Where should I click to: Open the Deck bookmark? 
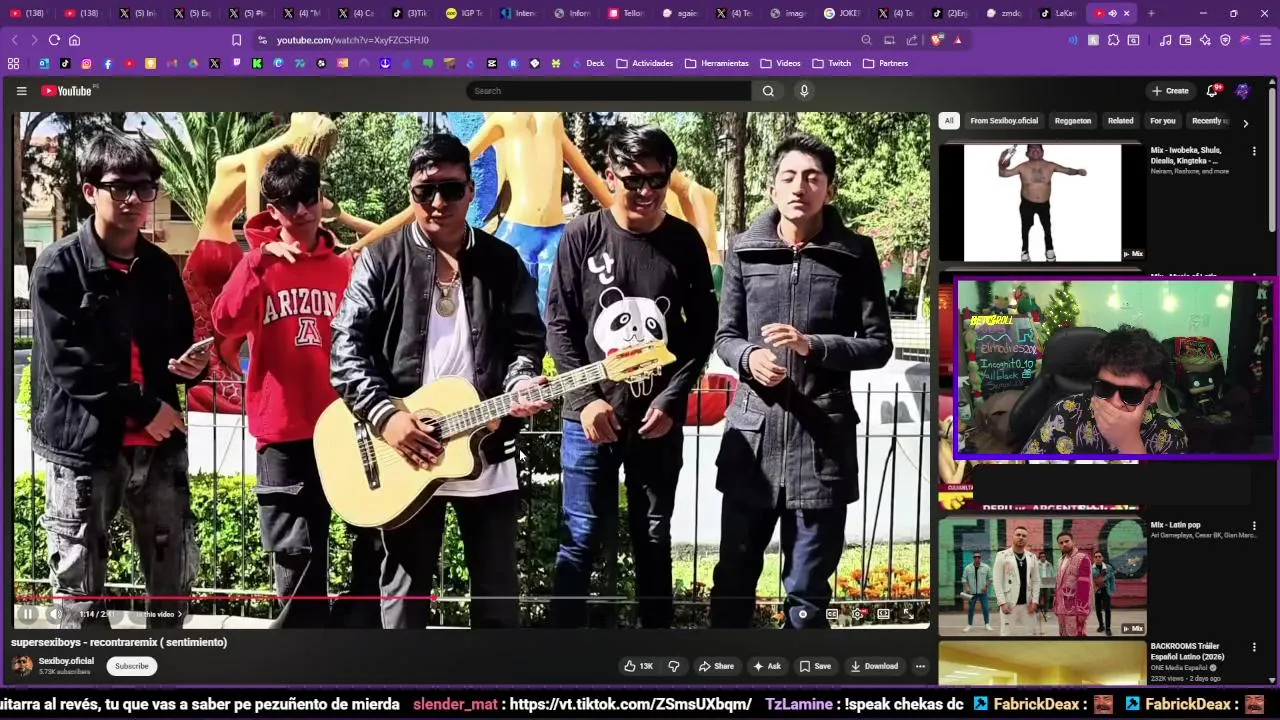[x=588, y=63]
